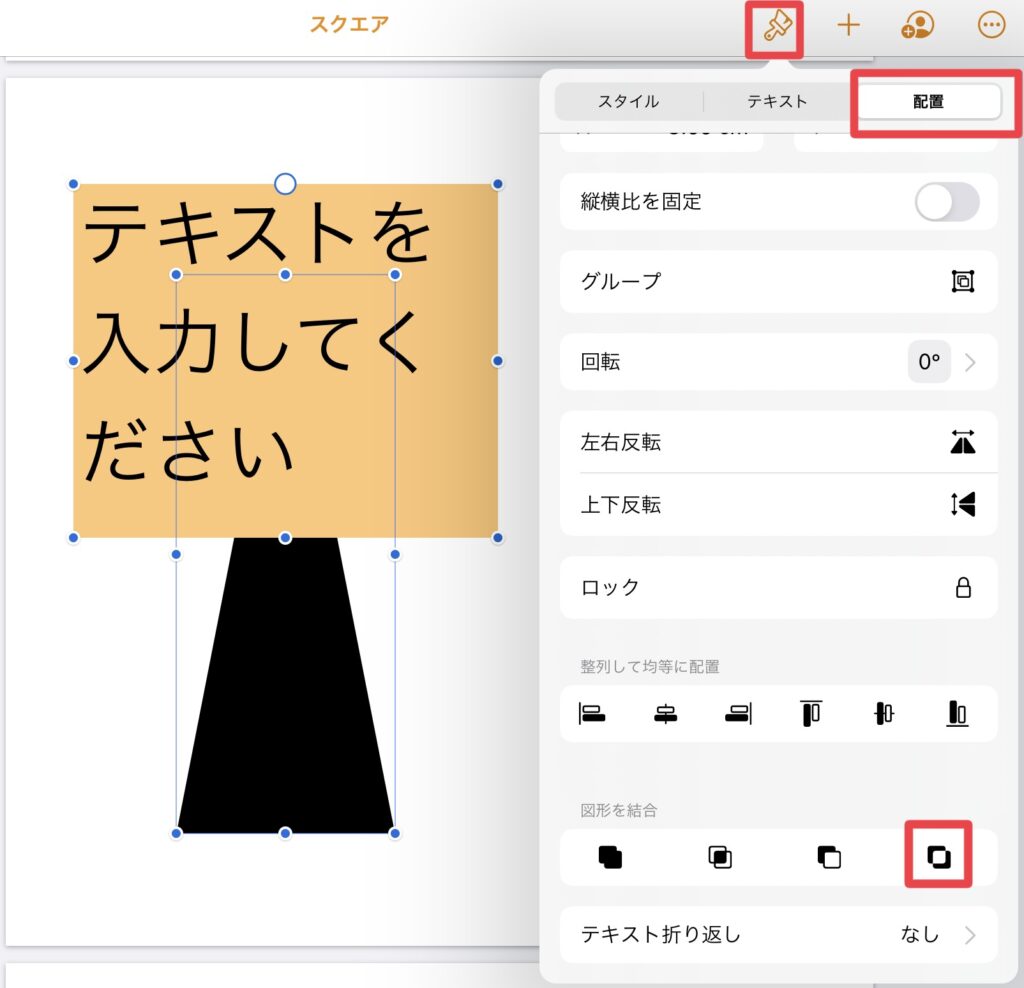This screenshot has width=1024, height=988.
Task: Align objects to the bottom edge
Action: click(x=957, y=713)
